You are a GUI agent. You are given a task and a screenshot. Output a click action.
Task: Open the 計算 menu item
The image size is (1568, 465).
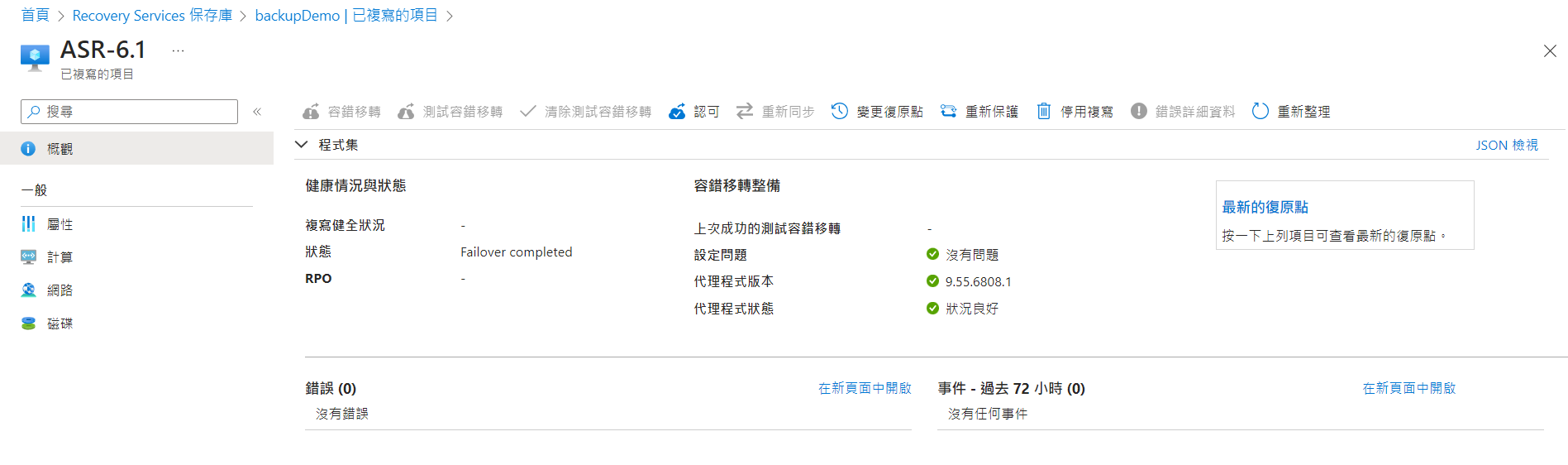(x=136, y=257)
